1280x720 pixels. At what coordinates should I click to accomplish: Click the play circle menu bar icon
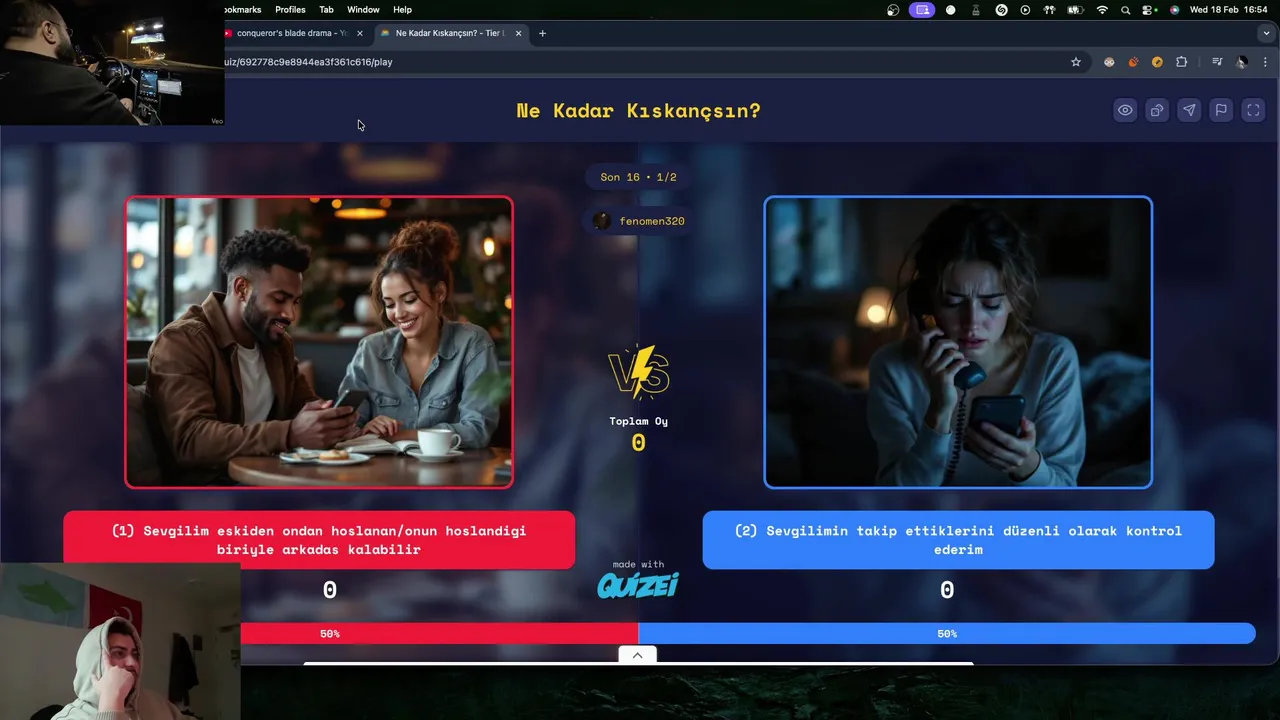[x=1025, y=10]
